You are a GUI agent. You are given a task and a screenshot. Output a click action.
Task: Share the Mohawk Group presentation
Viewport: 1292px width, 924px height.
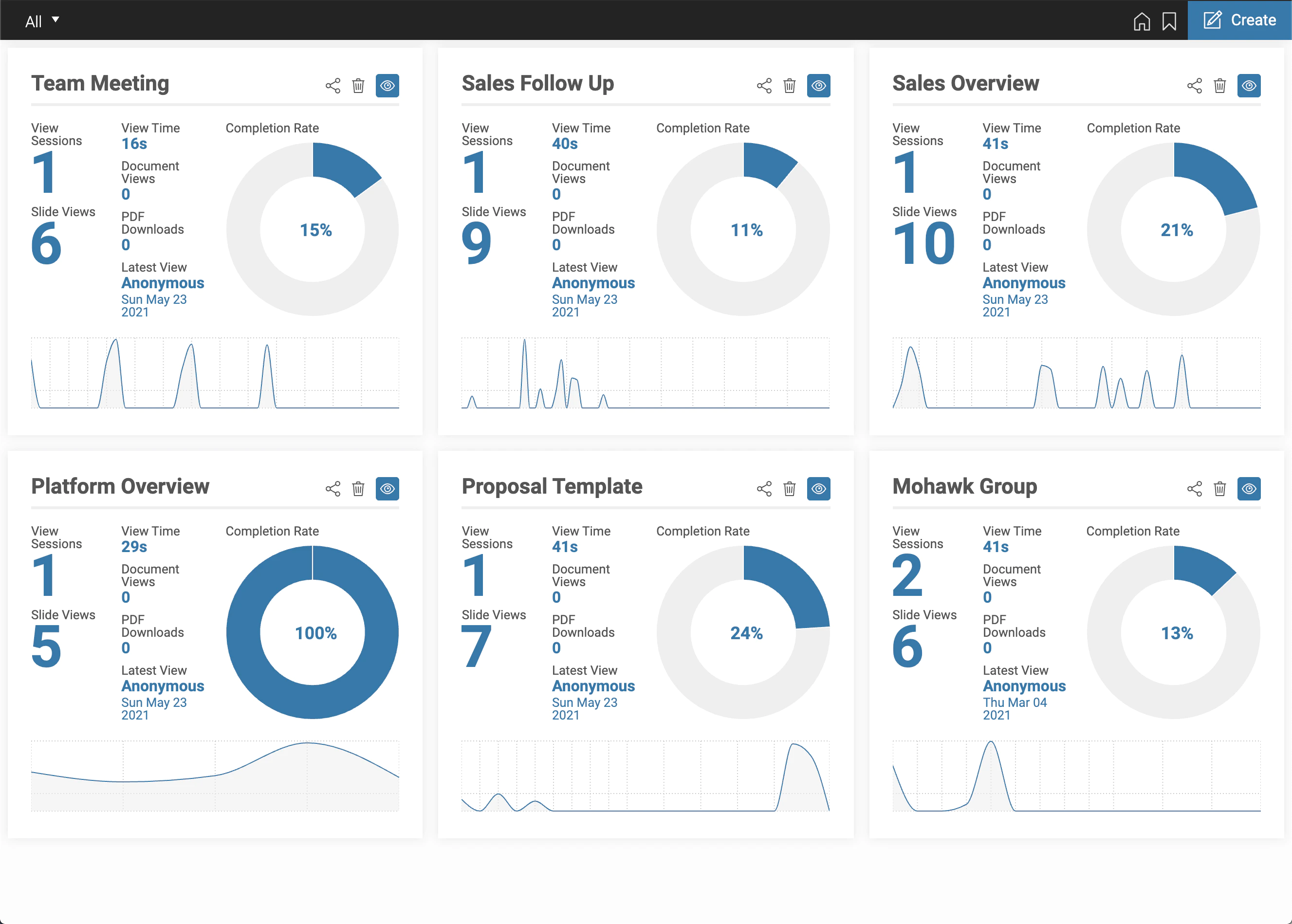(x=1194, y=489)
